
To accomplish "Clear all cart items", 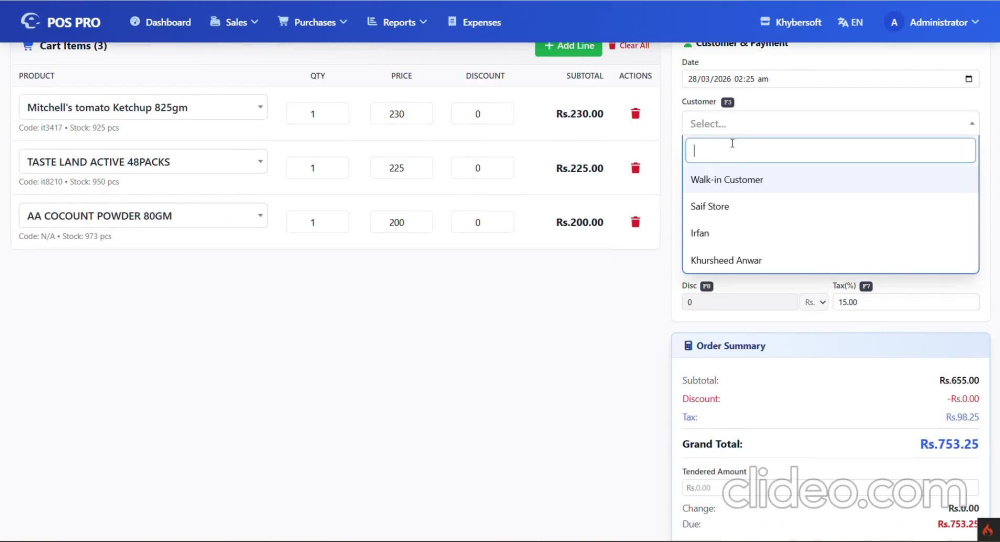I will point(629,46).
